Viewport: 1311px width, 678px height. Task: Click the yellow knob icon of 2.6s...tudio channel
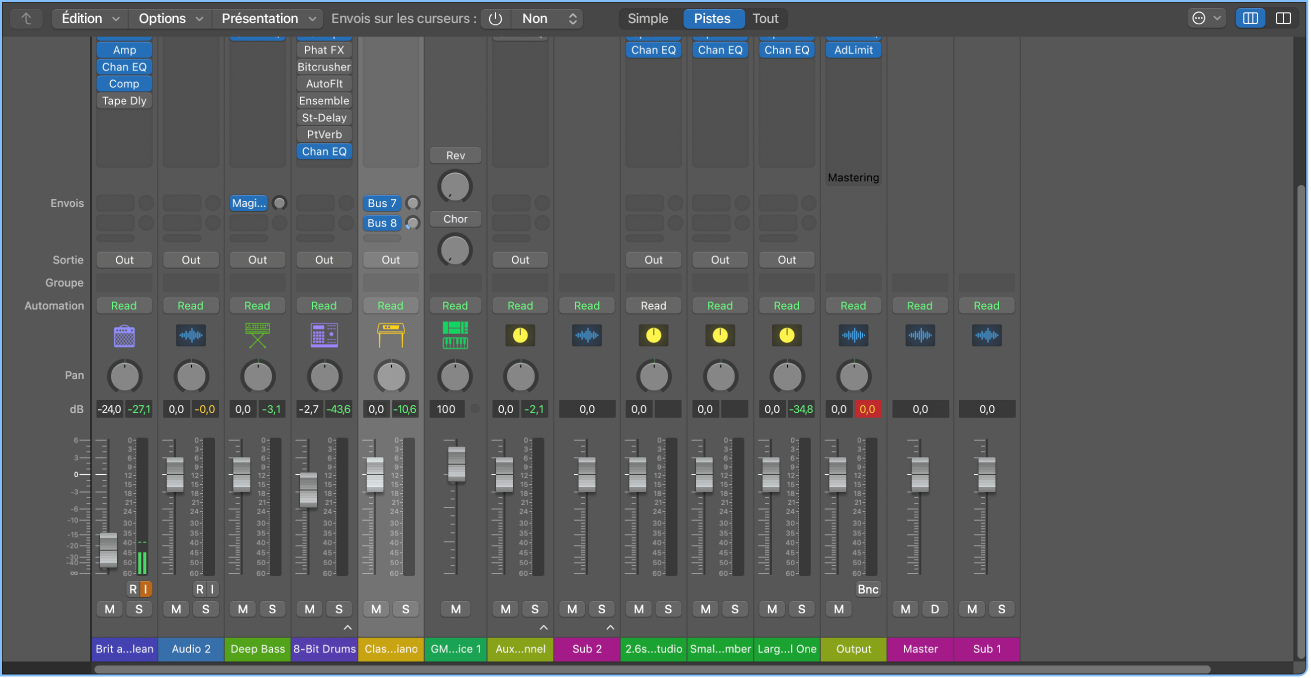[x=653, y=336]
